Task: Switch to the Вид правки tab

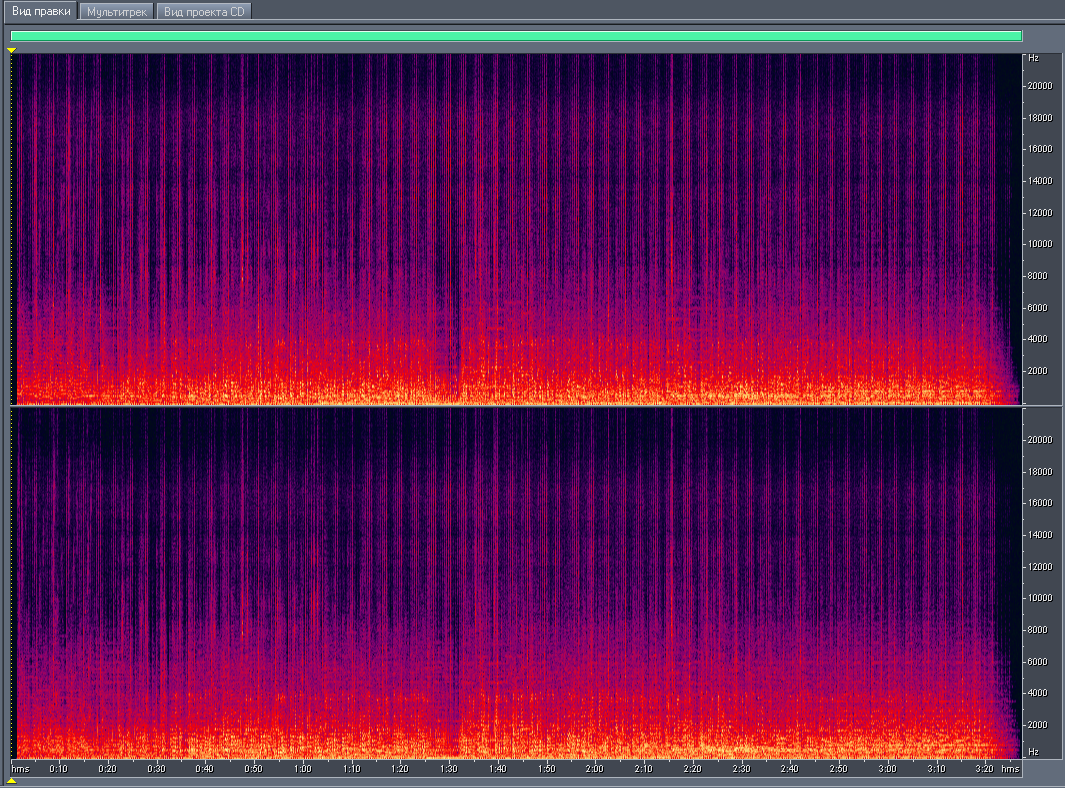Action: pyautogui.click(x=39, y=11)
